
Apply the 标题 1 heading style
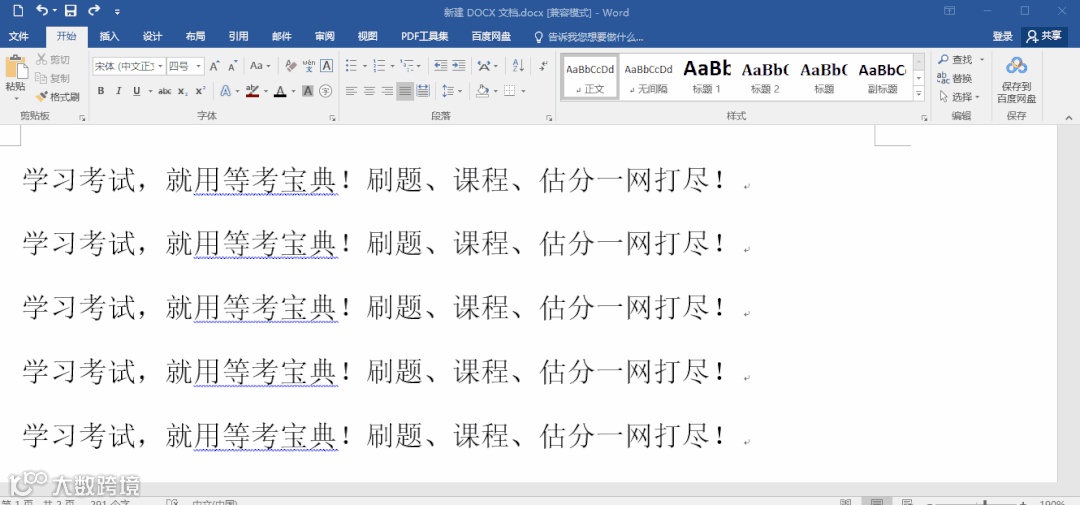[x=707, y=76]
